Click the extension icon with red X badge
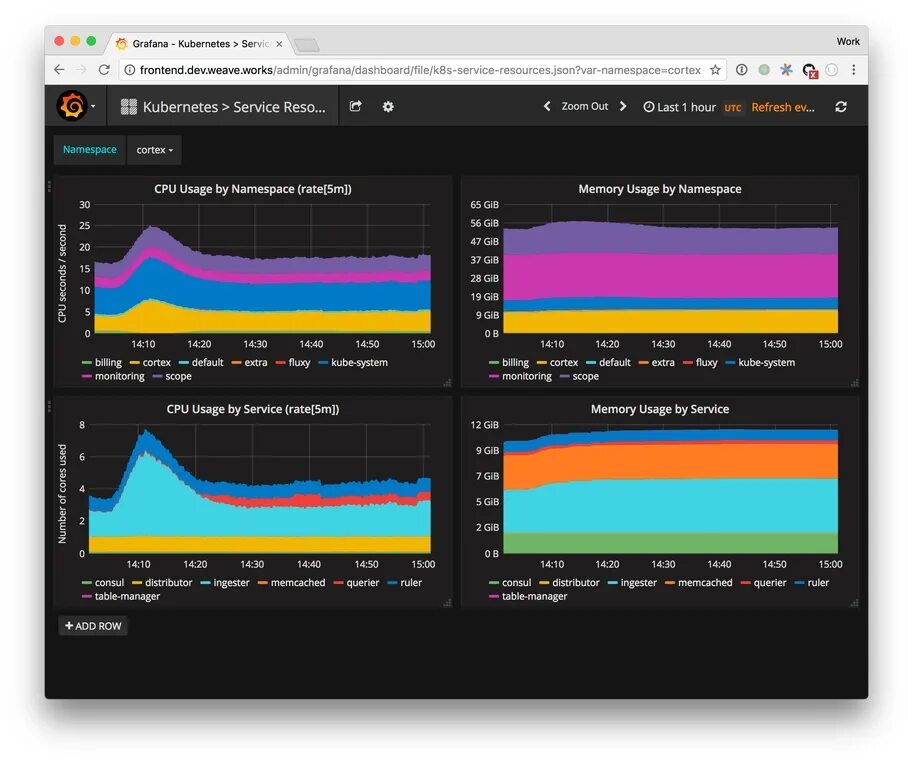913x763 pixels. 810,71
